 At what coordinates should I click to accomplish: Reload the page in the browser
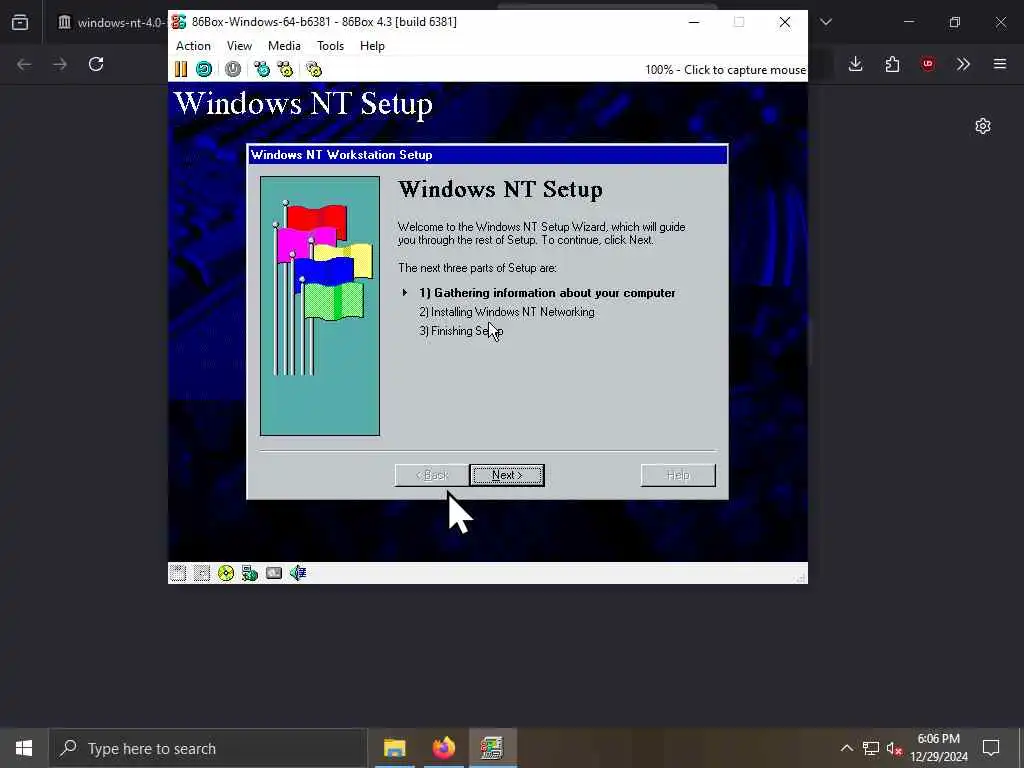[96, 64]
